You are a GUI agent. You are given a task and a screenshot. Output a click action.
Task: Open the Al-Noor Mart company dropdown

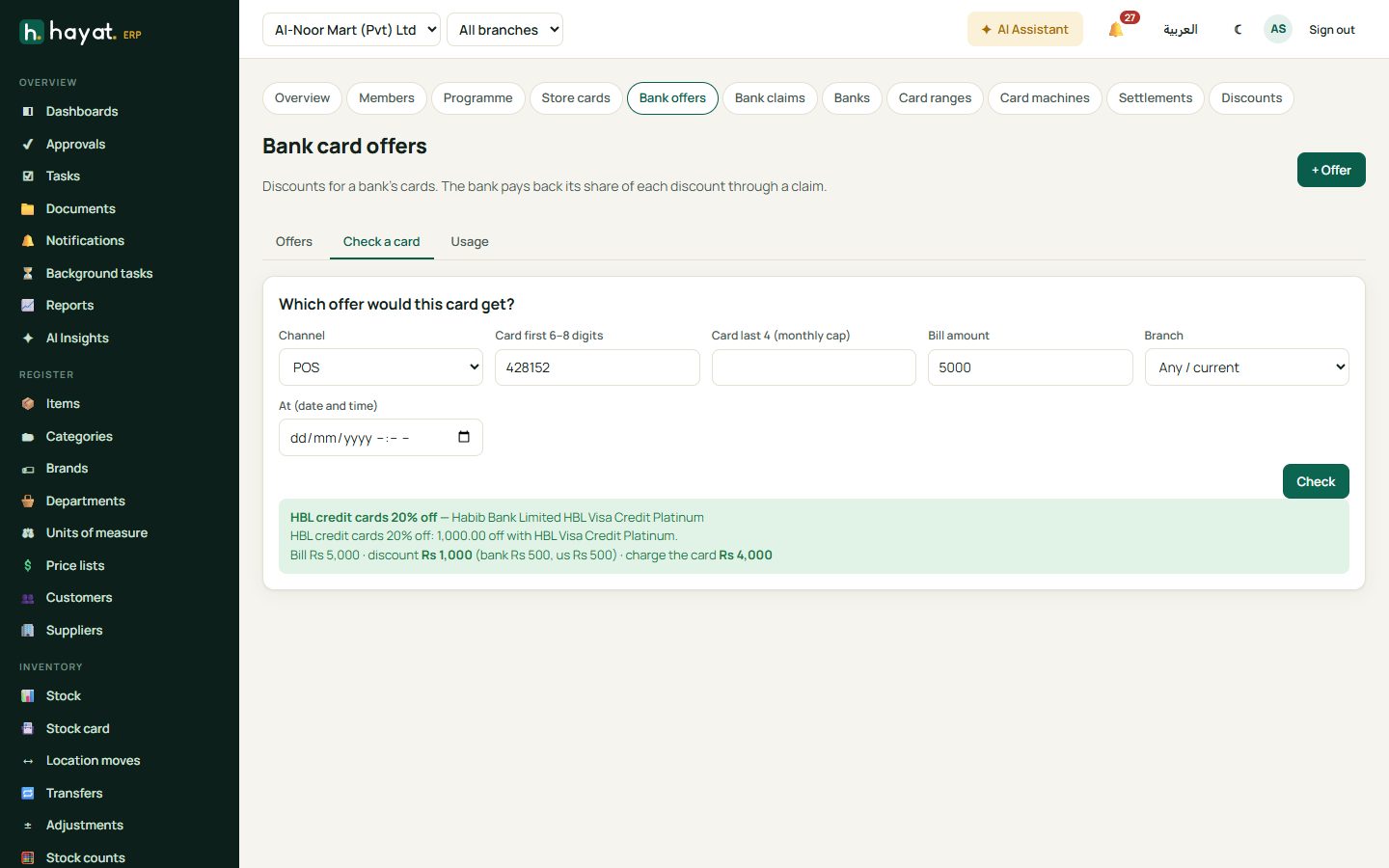(351, 29)
